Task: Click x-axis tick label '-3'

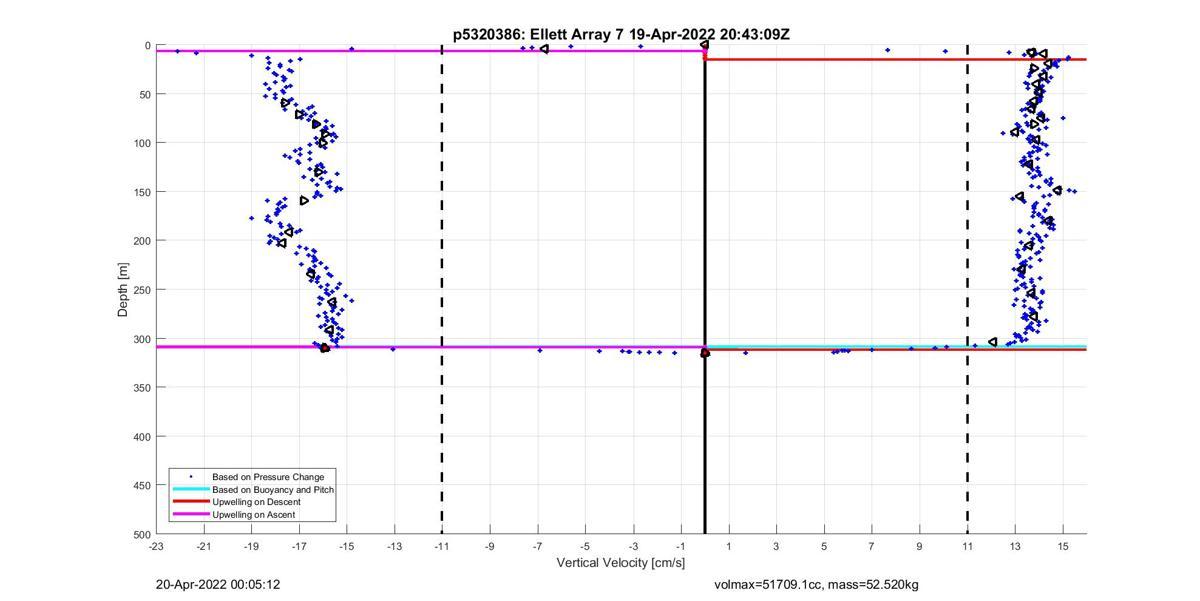Action: (x=633, y=546)
